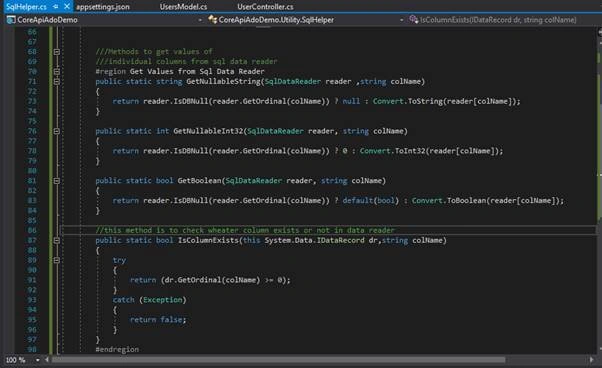The height and width of the screenshot is (368, 602).
Task: Click the GetNullableString method name
Action: tap(223, 81)
